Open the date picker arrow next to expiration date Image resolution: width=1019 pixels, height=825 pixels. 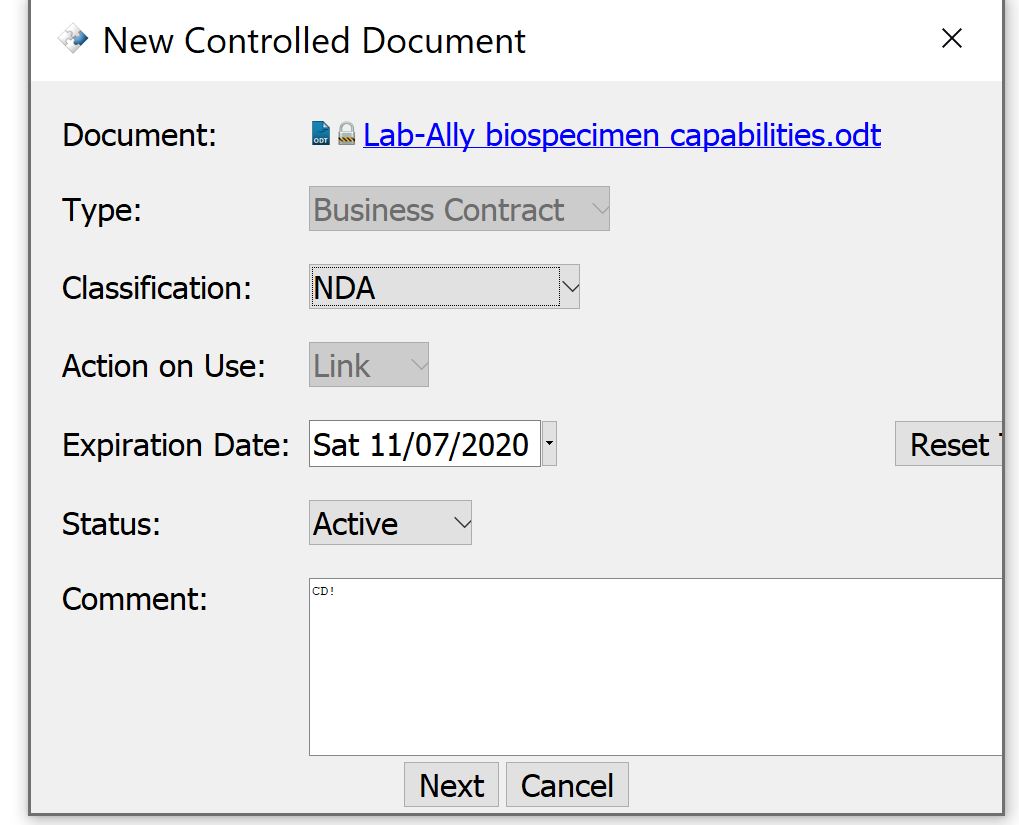549,444
